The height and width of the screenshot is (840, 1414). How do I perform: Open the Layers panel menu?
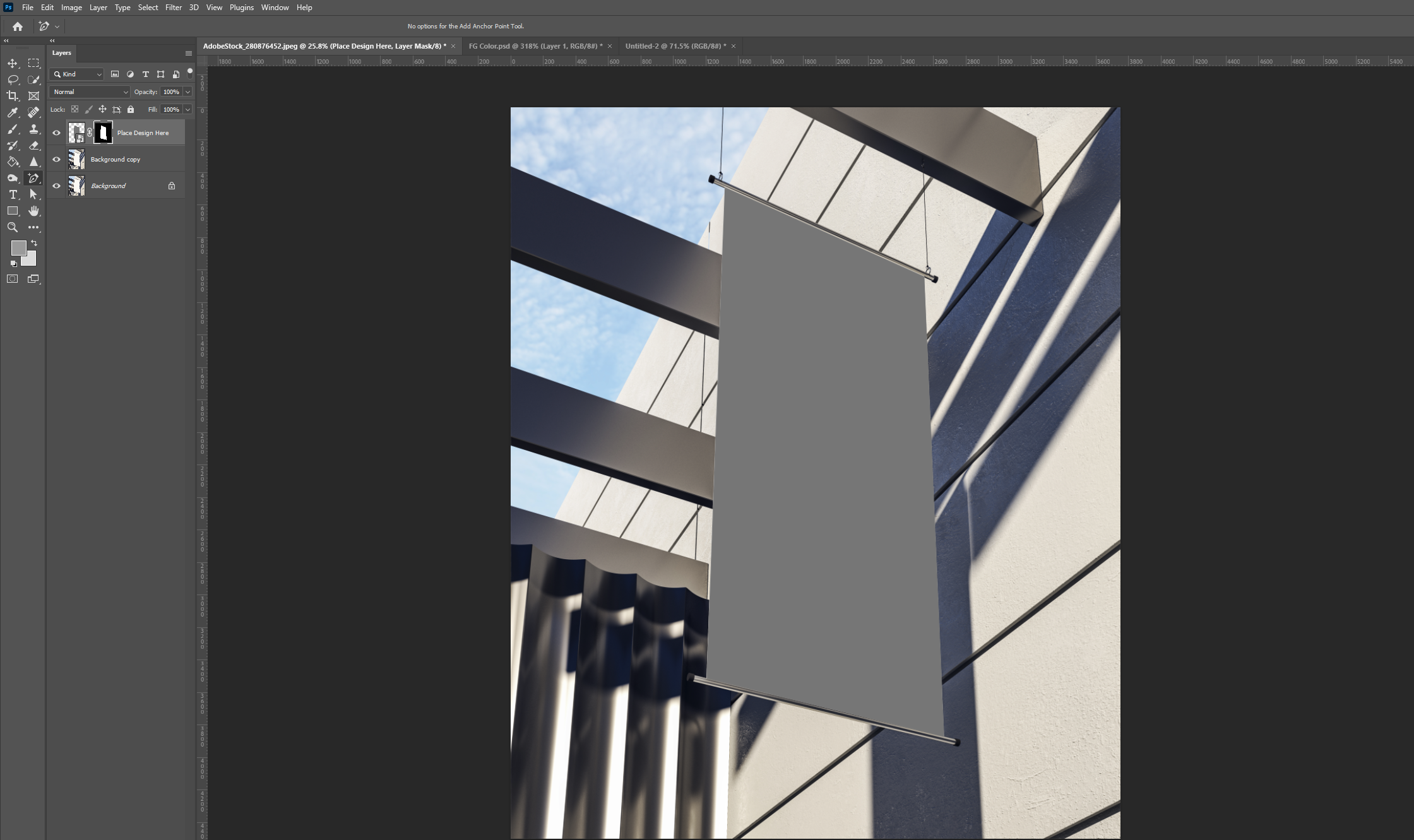pos(188,53)
